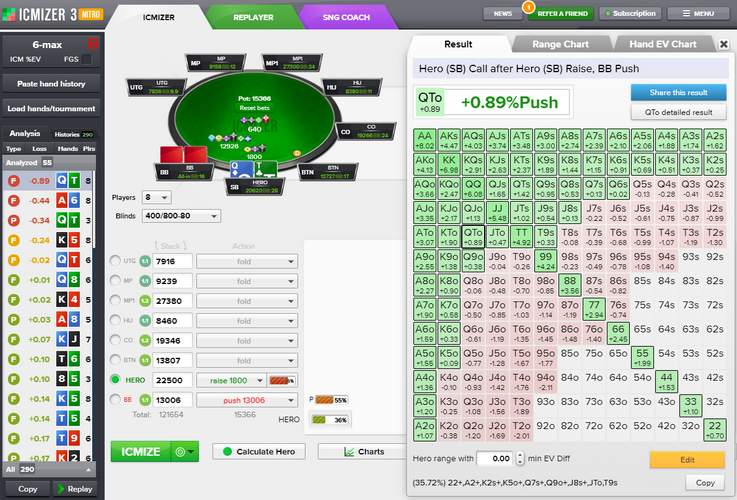Click the Paste hand history button

(51, 84)
